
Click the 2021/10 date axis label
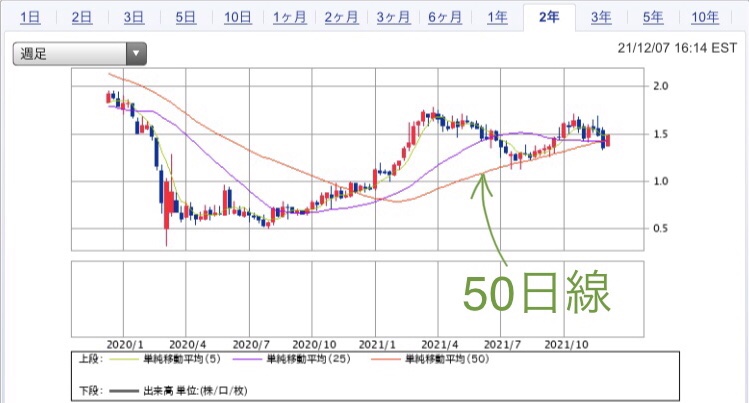tap(567, 344)
